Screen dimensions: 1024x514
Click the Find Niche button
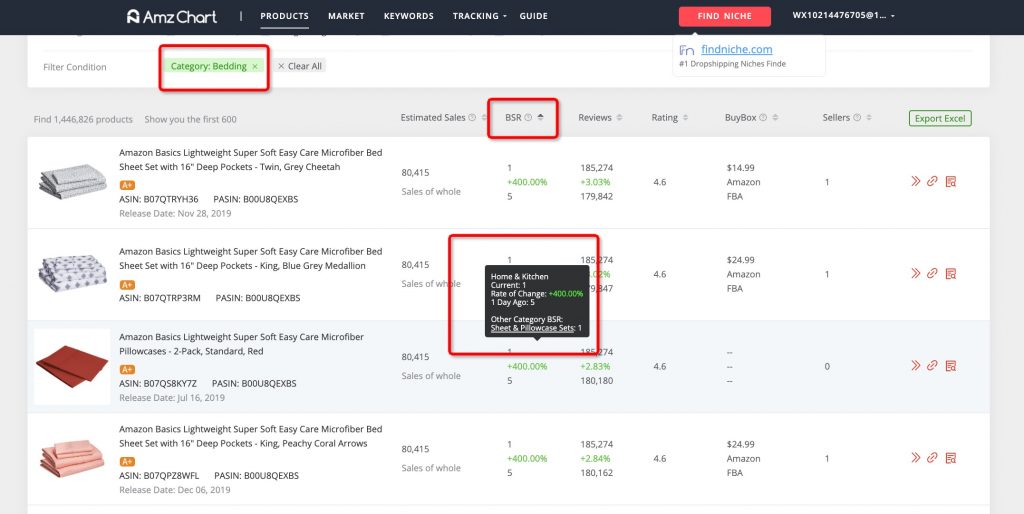pyautogui.click(x=724, y=16)
